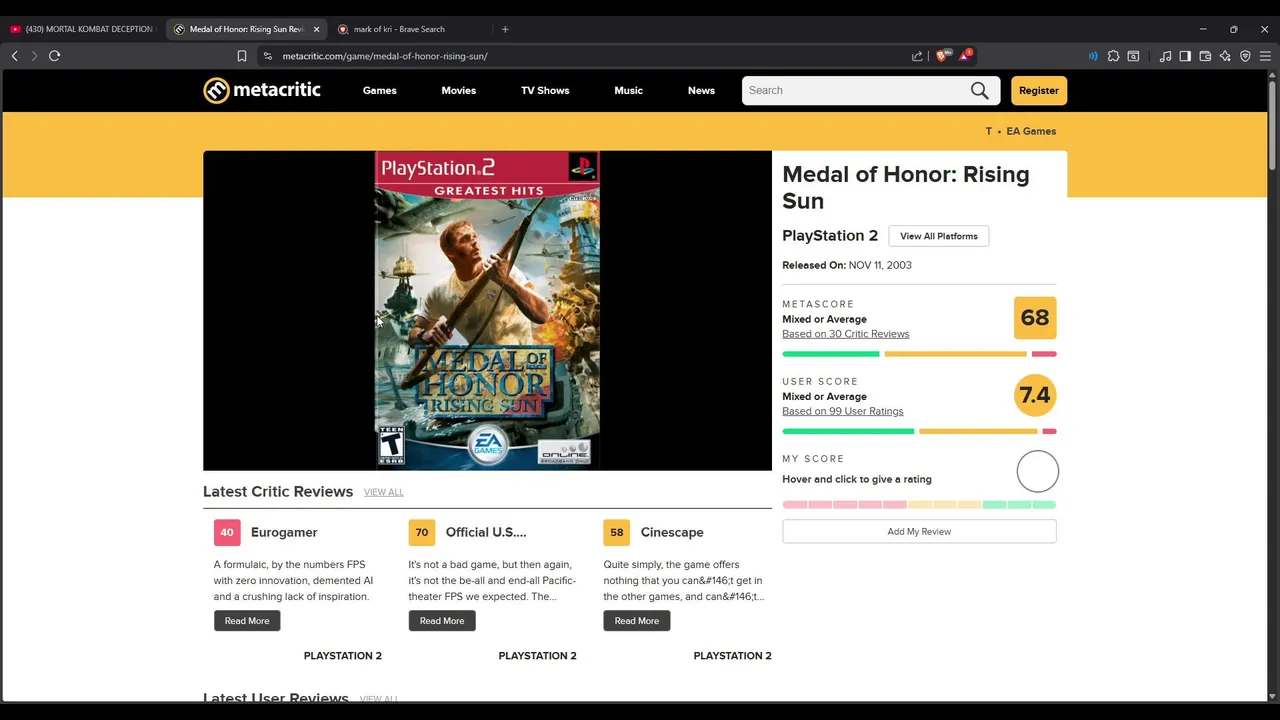Click the My Score rating circle
This screenshot has width=1280, height=720.
click(1038, 472)
